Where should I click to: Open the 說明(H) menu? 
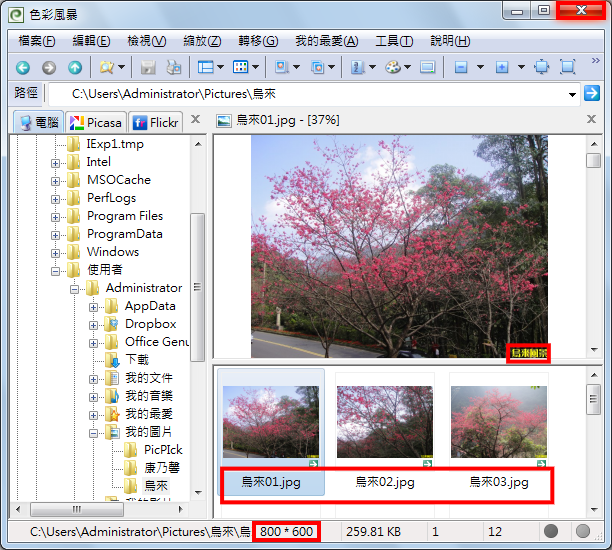click(450, 41)
